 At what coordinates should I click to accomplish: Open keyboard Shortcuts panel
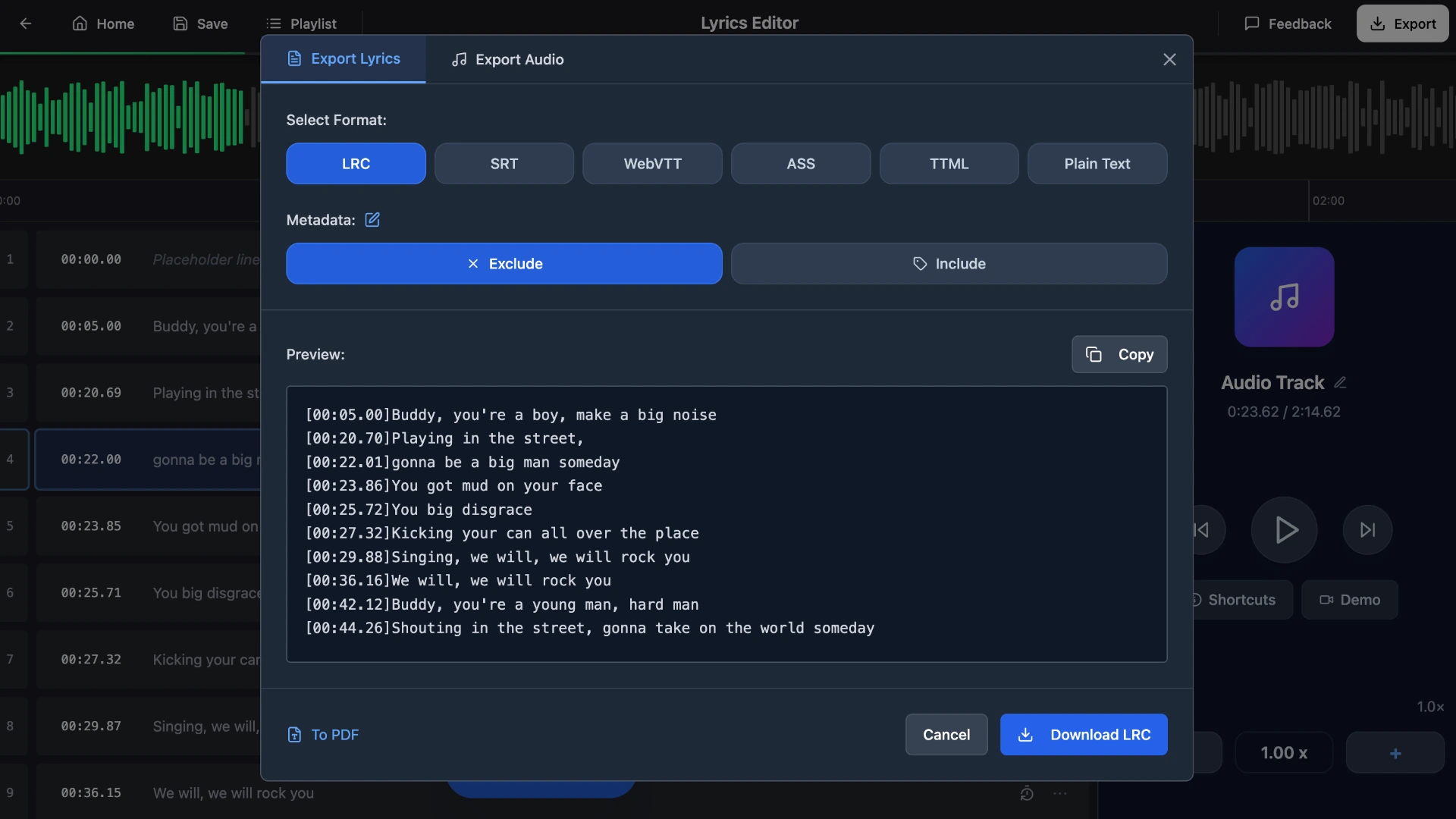tap(1238, 599)
